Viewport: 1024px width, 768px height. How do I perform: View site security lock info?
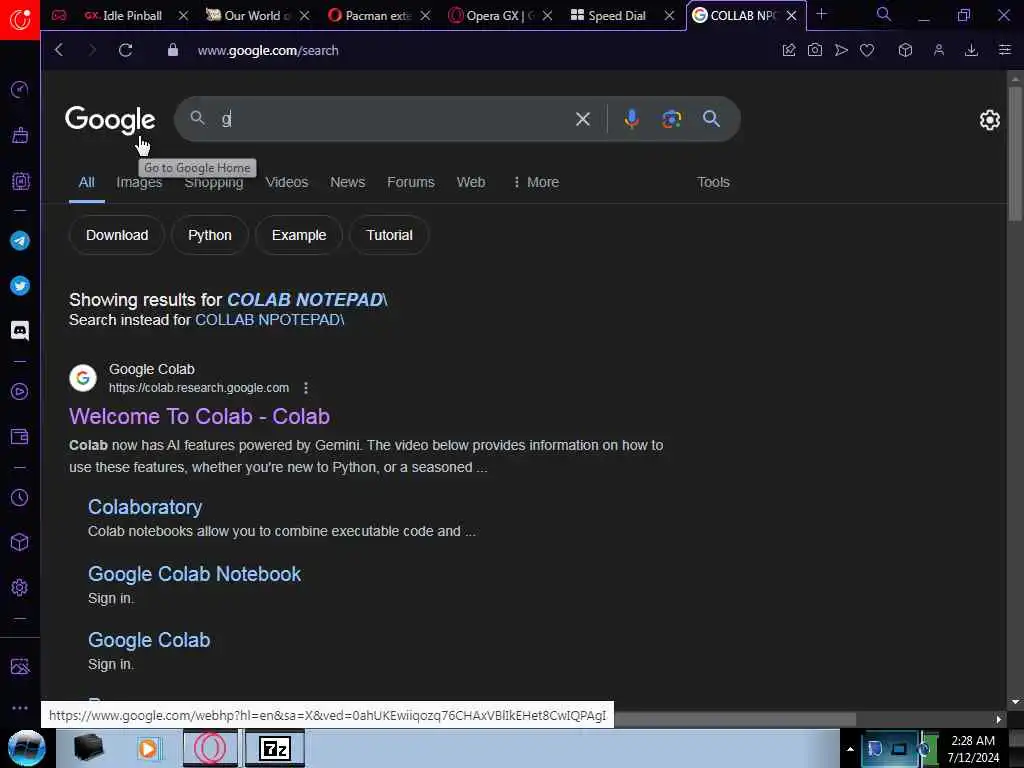(172, 50)
